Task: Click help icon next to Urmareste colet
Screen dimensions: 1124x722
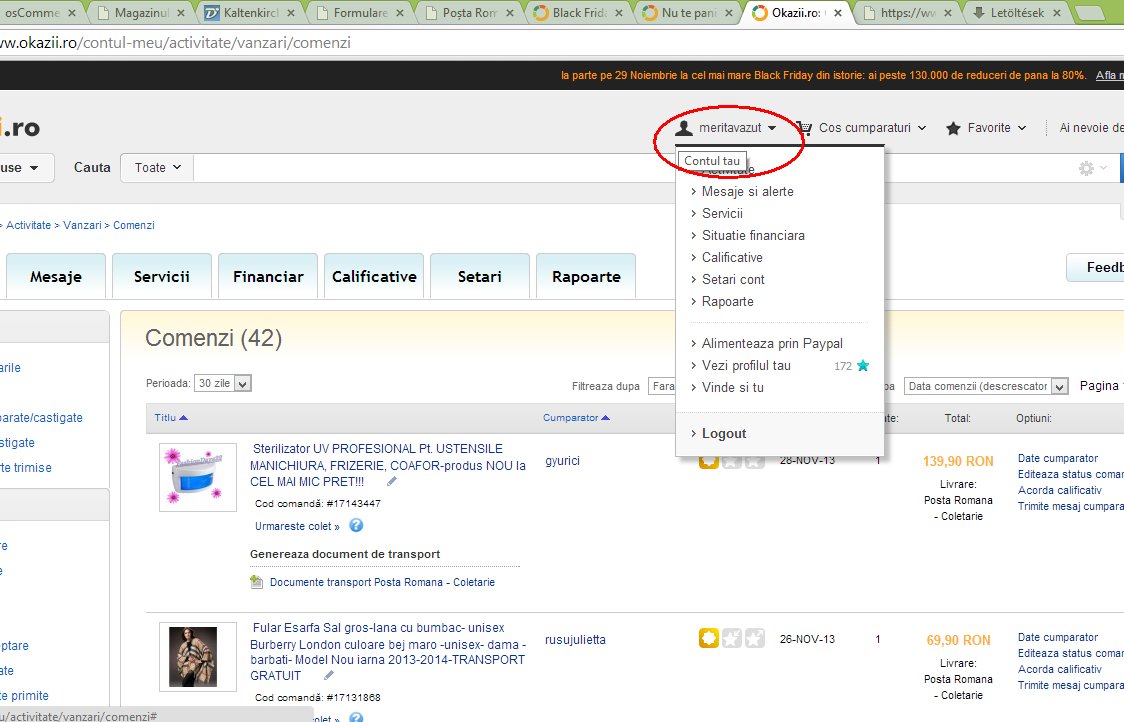Action: 356,526
